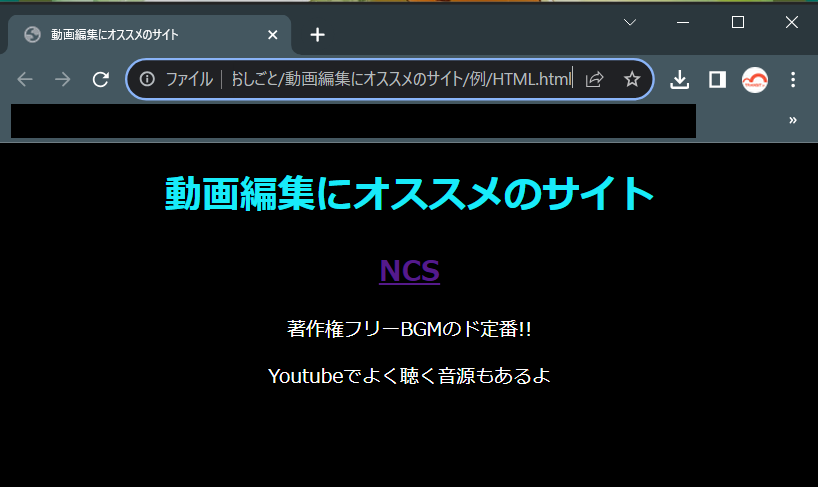Bookmark this page with the star icon
Screen dimensions: 818x487
(632, 80)
